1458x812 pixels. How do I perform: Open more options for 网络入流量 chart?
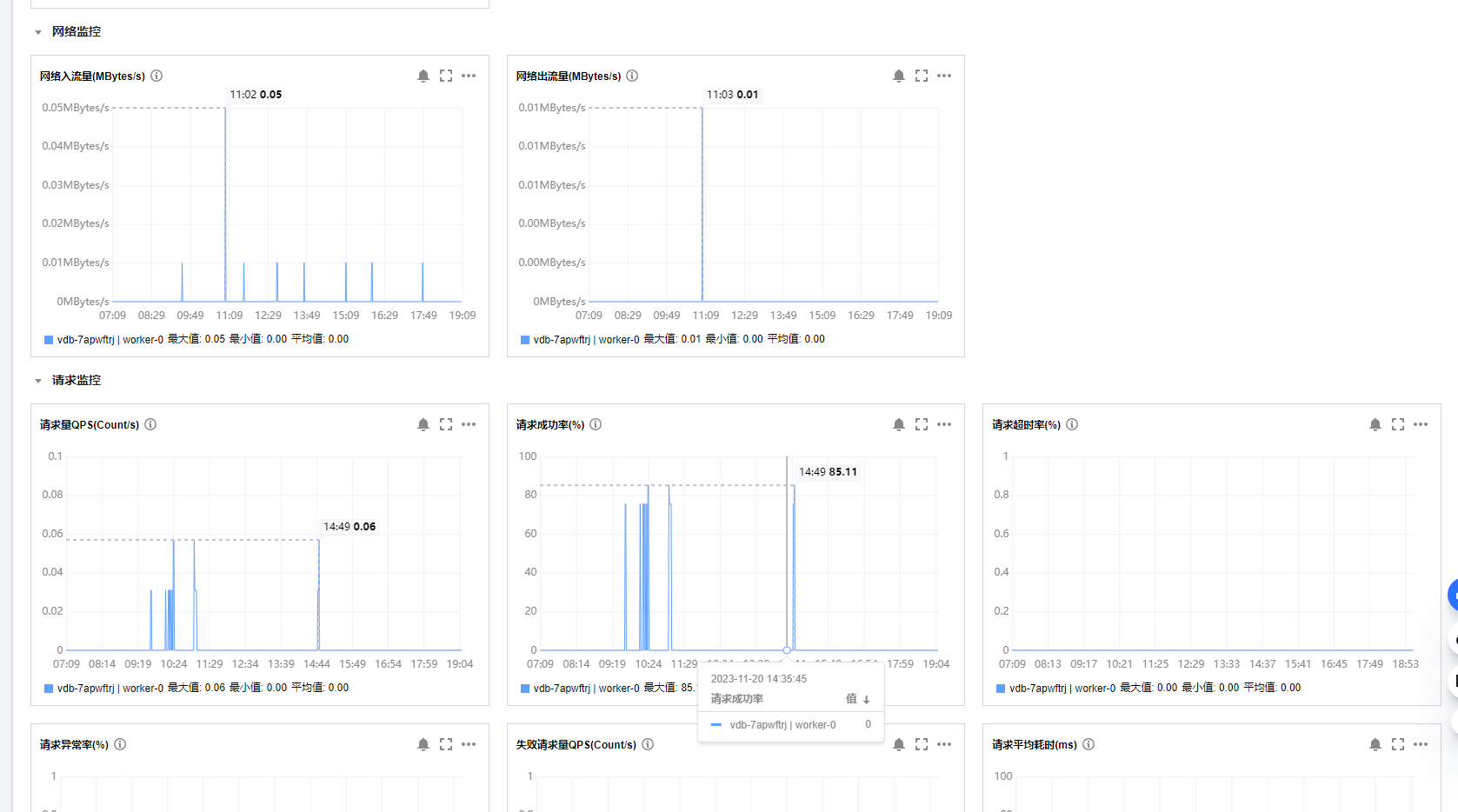469,76
